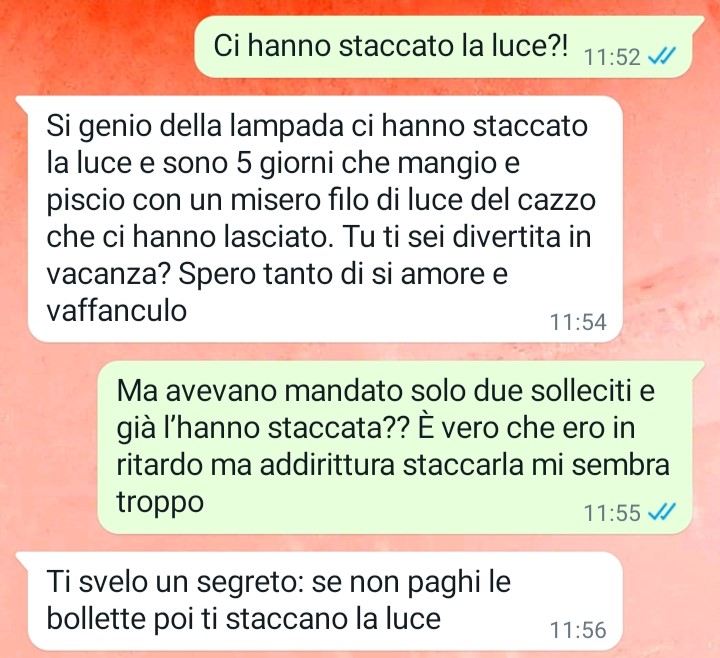Tap the word 'vaffanculo' in received message
720x658 pixels.
117,310
